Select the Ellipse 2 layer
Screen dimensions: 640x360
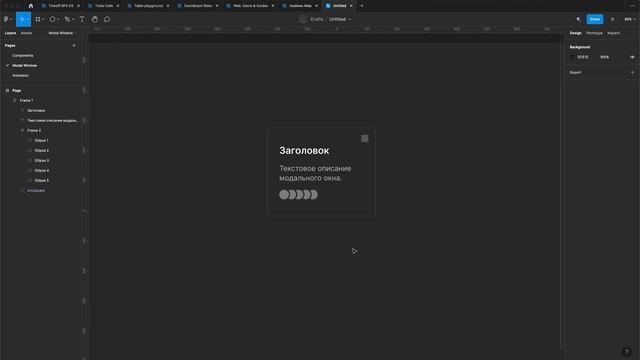pos(42,151)
